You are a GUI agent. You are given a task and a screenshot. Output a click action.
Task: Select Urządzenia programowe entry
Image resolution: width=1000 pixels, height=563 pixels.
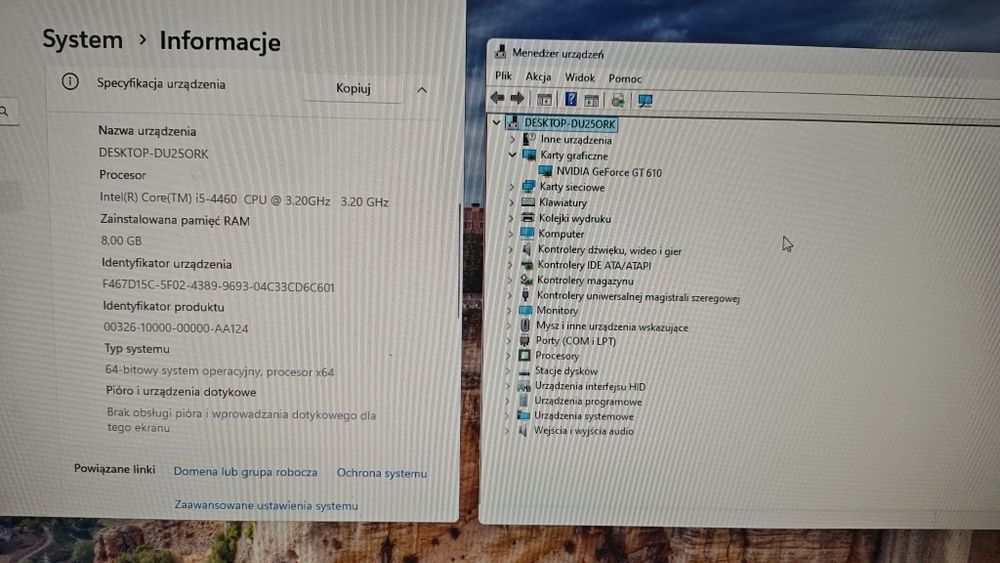[x=588, y=402]
